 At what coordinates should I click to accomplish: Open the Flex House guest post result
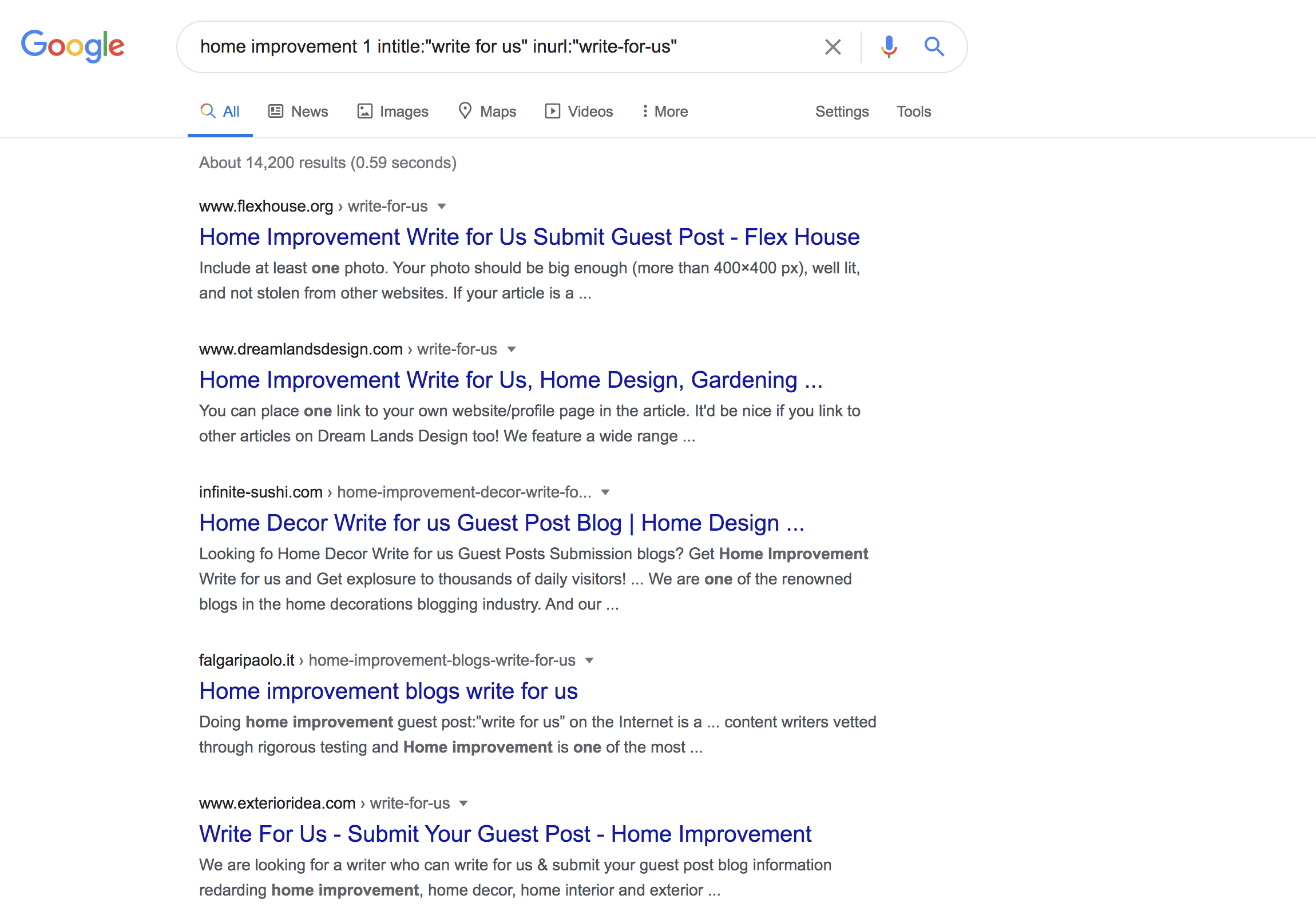[x=529, y=237]
